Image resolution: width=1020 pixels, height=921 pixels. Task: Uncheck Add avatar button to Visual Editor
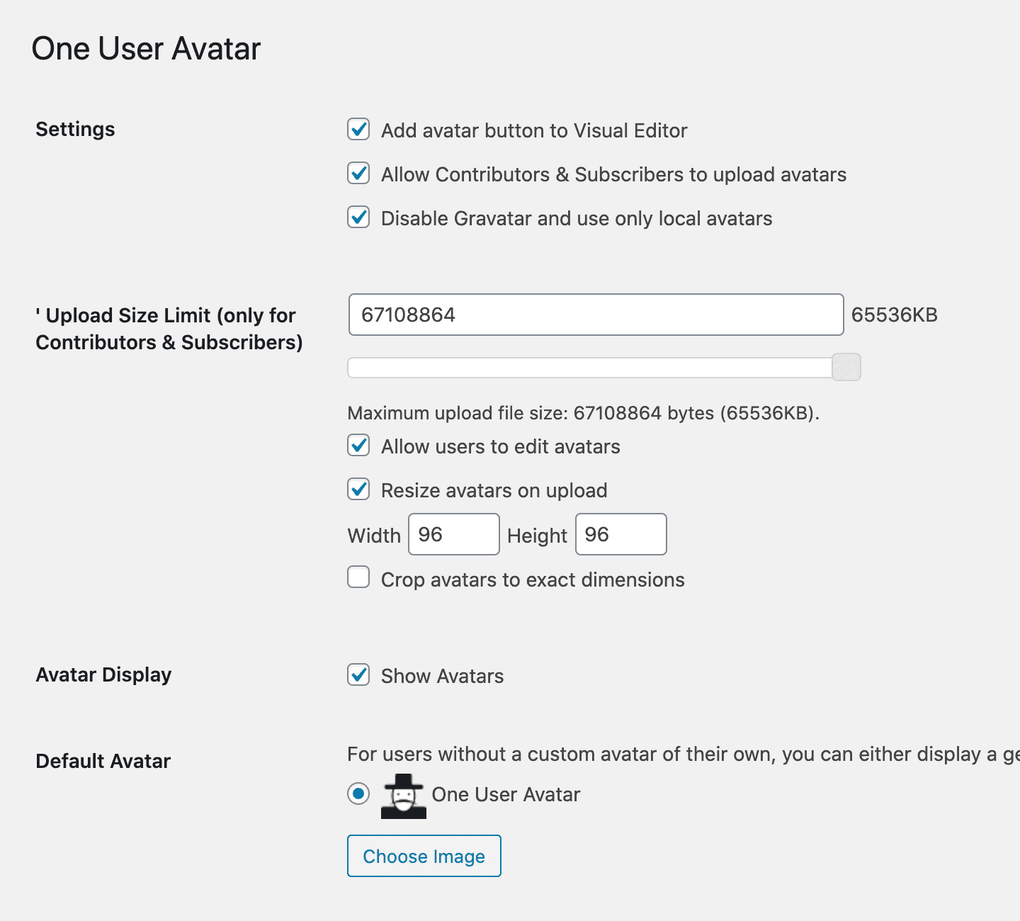359,129
